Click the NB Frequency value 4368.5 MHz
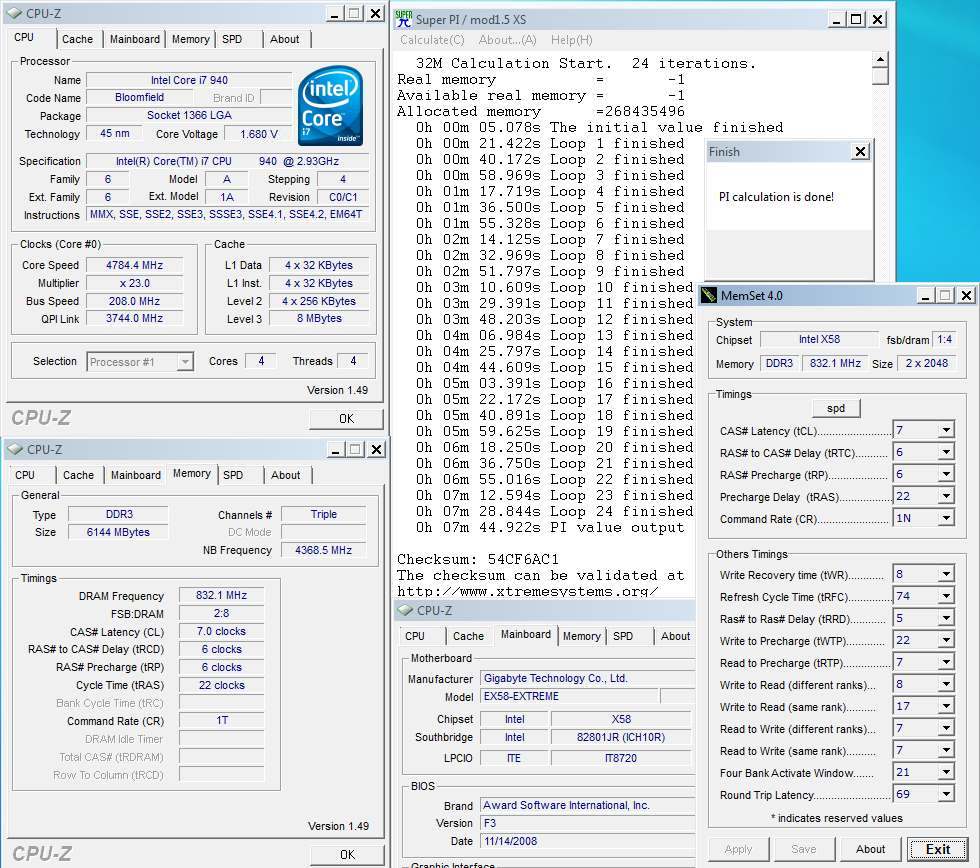Image resolution: width=980 pixels, height=868 pixels. point(323,550)
